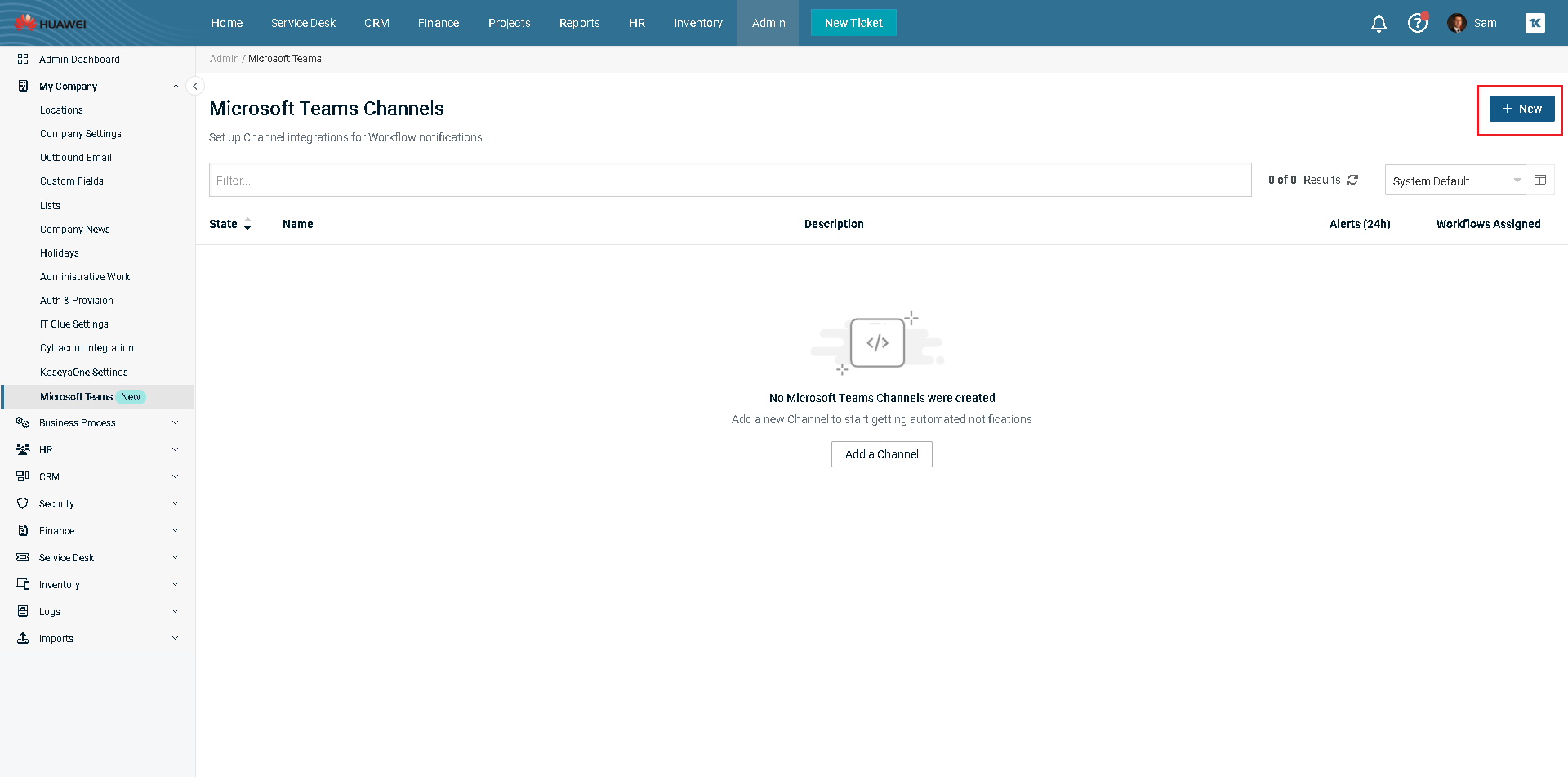The width and height of the screenshot is (1568, 777).
Task: Create a new channel with New button
Action: pos(1522,109)
